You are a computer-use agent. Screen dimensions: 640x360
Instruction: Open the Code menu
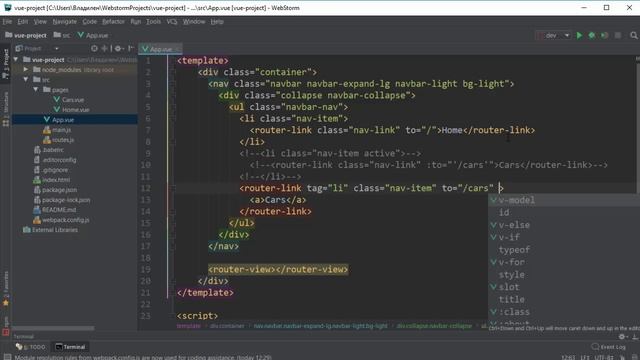click(x=89, y=22)
